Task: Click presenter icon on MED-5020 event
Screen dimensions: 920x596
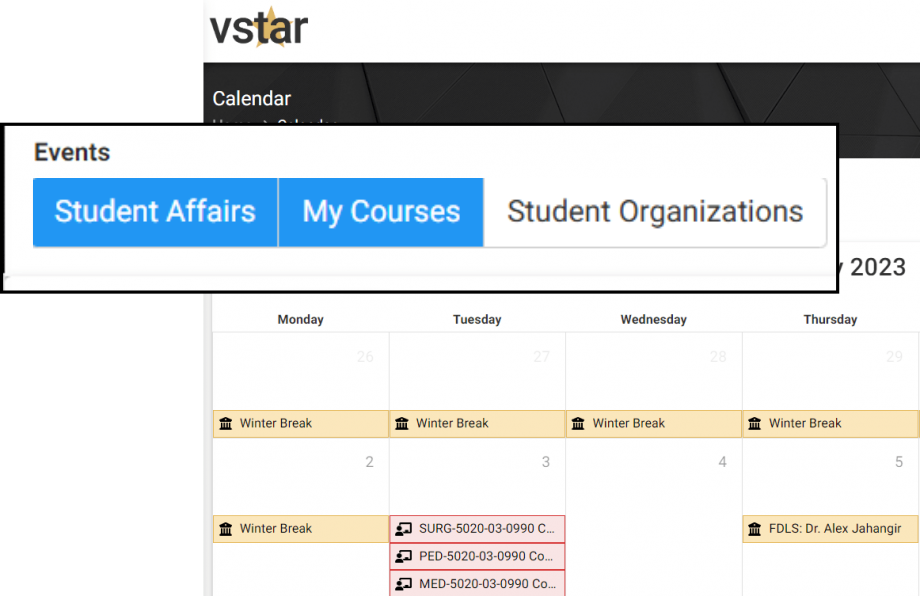Action: click(x=403, y=584)
